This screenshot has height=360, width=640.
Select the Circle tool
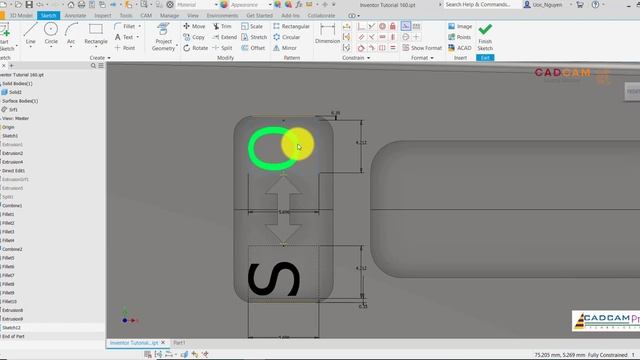(x=51, y=33)
